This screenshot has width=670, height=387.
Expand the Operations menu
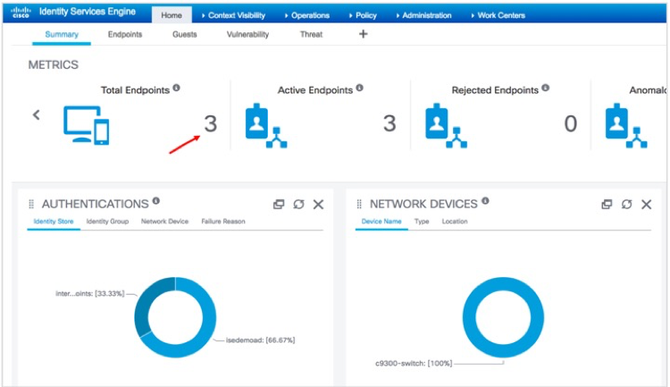[307, 15]
